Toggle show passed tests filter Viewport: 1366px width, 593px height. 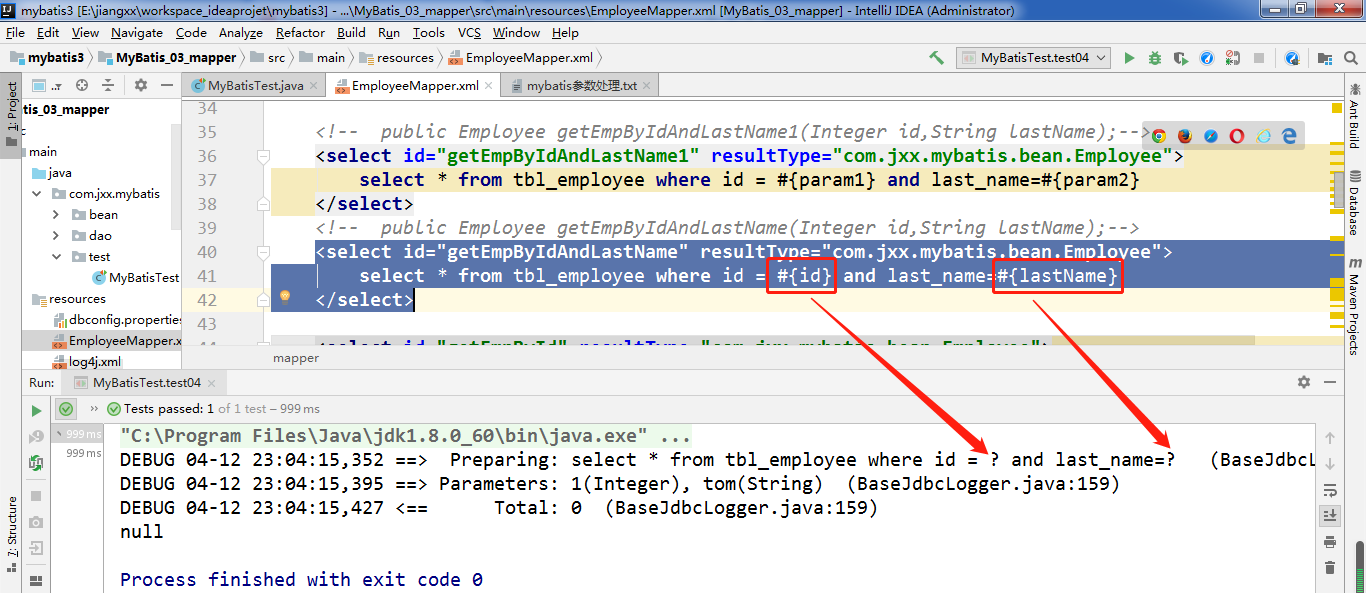pyautogui.click(x=66, y=409)
